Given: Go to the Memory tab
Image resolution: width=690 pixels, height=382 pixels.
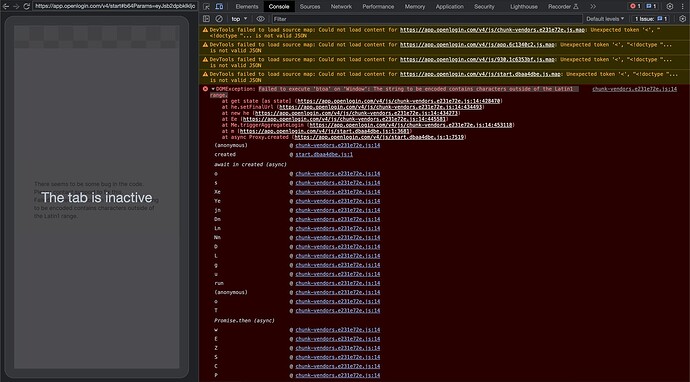Looking at the screenshot, I should pos(415,7).
